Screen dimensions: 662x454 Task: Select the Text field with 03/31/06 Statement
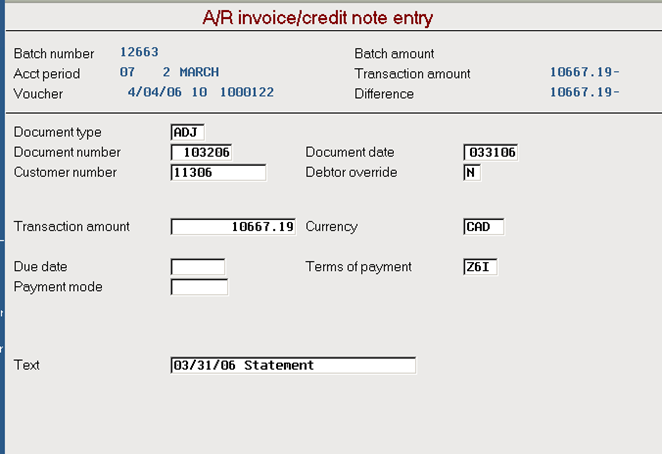293,365
